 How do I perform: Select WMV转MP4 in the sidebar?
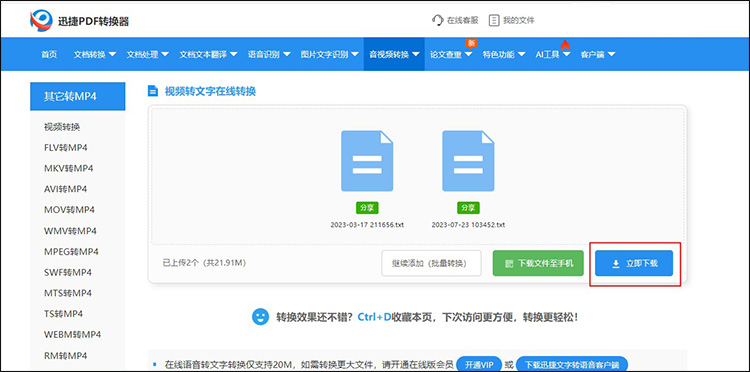70,231
